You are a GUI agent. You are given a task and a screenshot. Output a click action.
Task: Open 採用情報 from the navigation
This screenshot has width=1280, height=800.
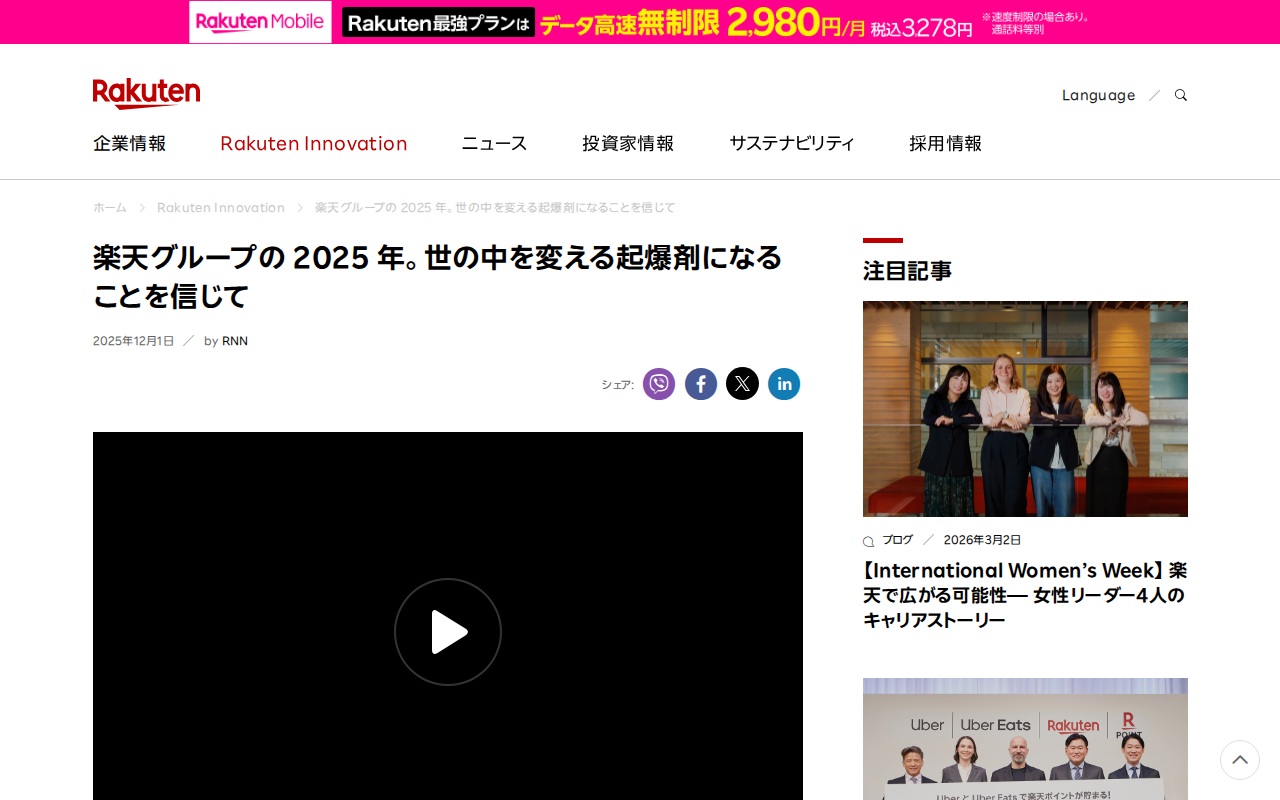pos(945,143)
